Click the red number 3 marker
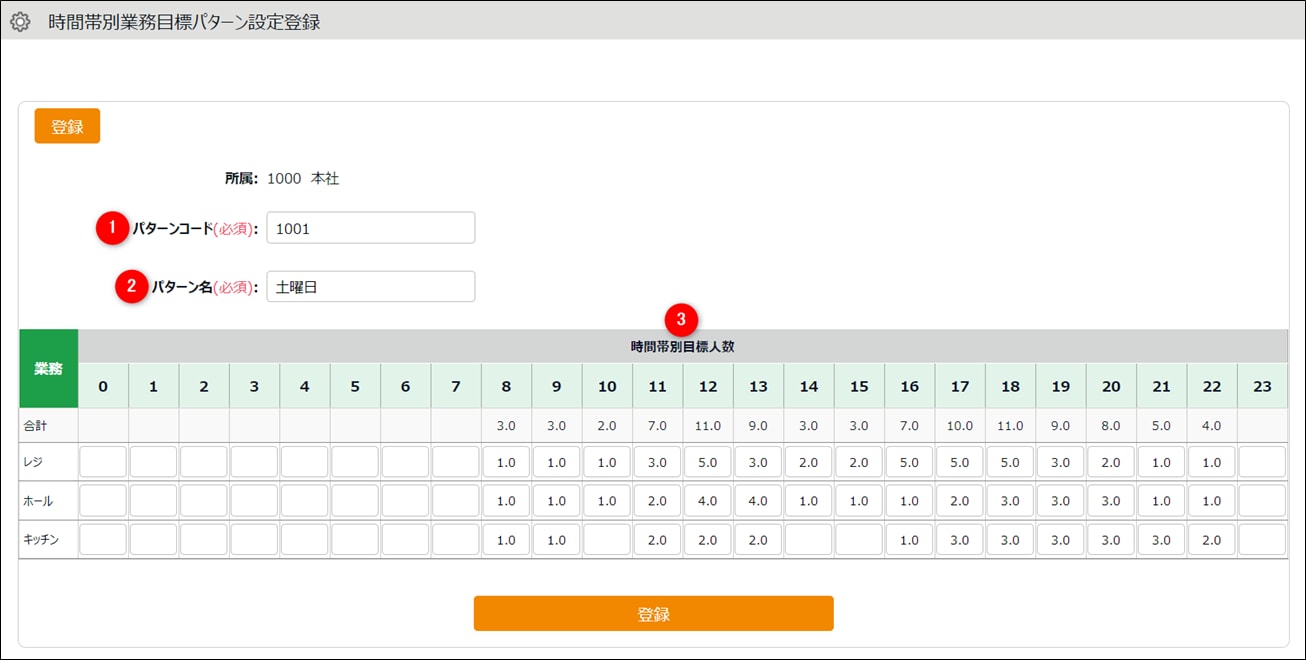The height and width of the screenshot is (660, 1306). click(682, 320)
